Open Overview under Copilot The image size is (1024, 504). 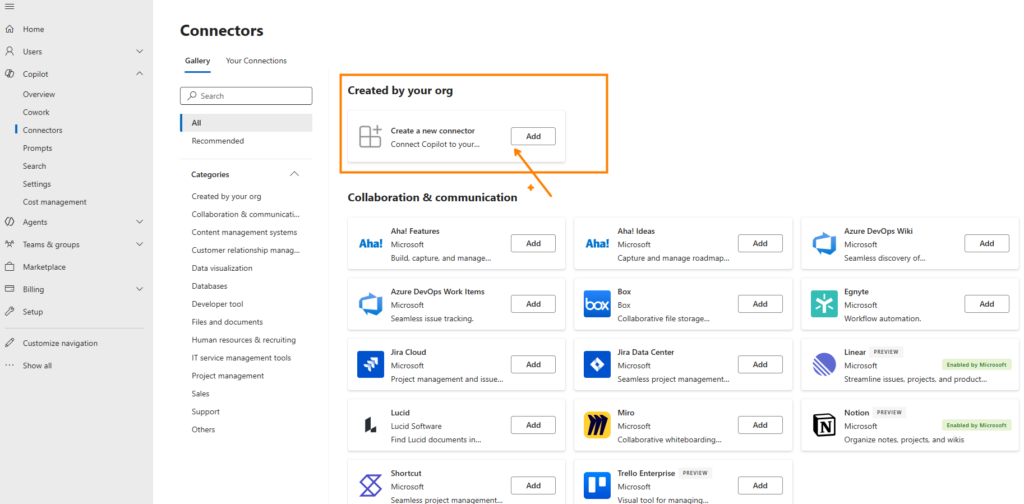[x=39, y=95]
